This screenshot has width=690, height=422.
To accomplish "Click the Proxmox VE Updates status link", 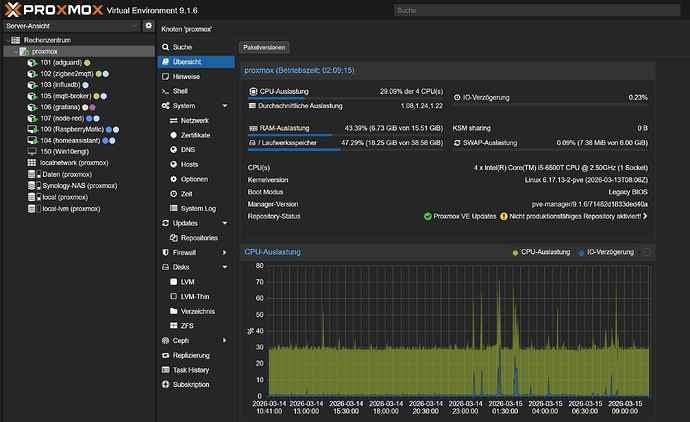I will pos(460,216).
